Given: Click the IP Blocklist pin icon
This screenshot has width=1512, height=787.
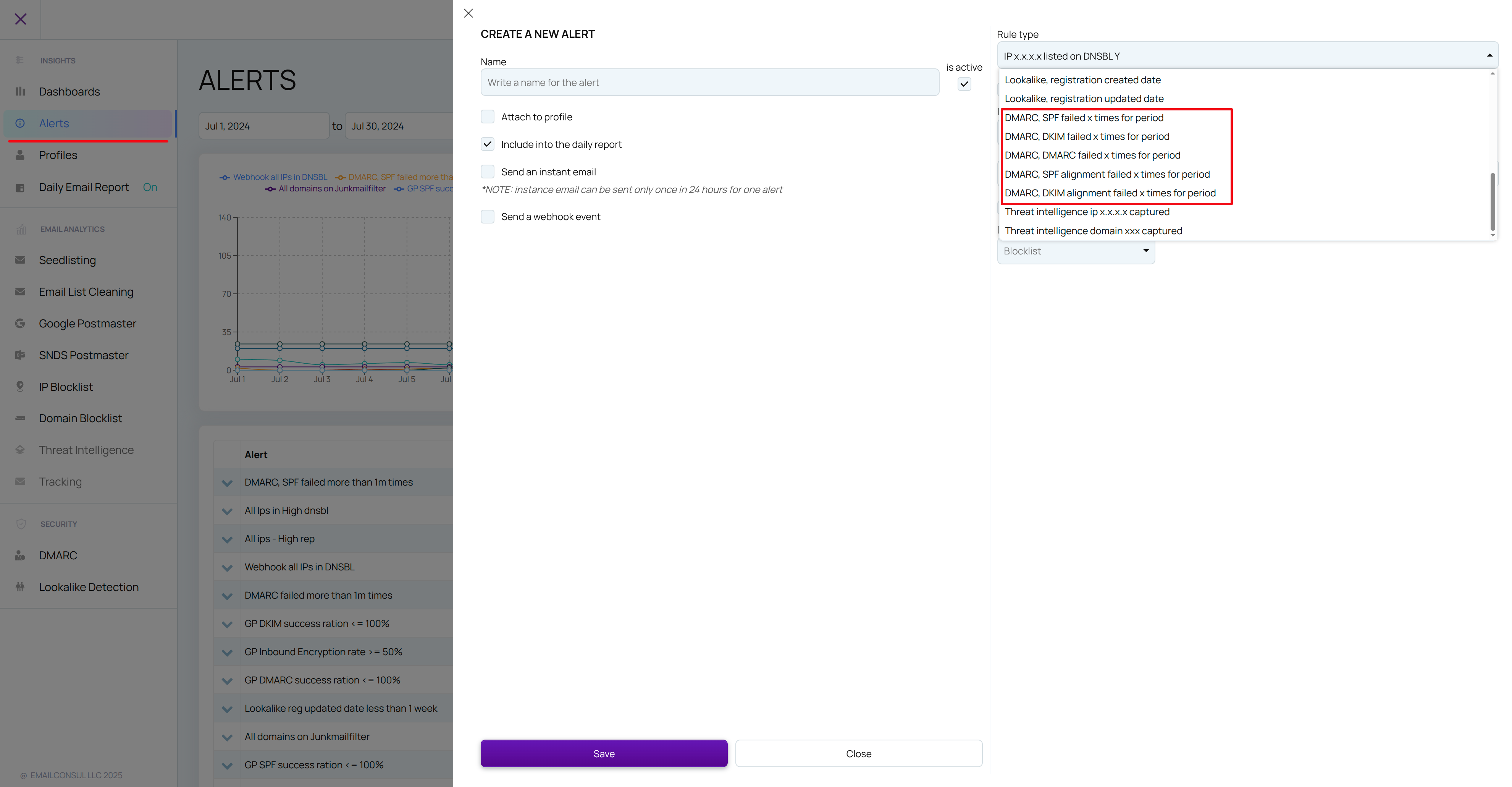Looking at the screenshot, I should click(20, 387).
